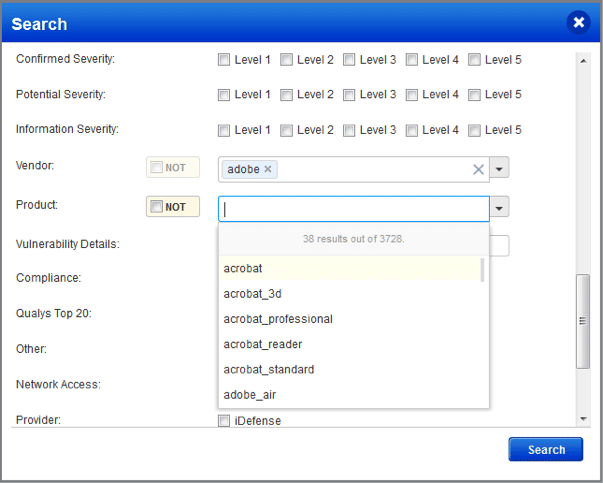The height and width of the screenshot is (483, 603).
Task: Click the scroll up arrow of dialog
Action: coord(583,61)
